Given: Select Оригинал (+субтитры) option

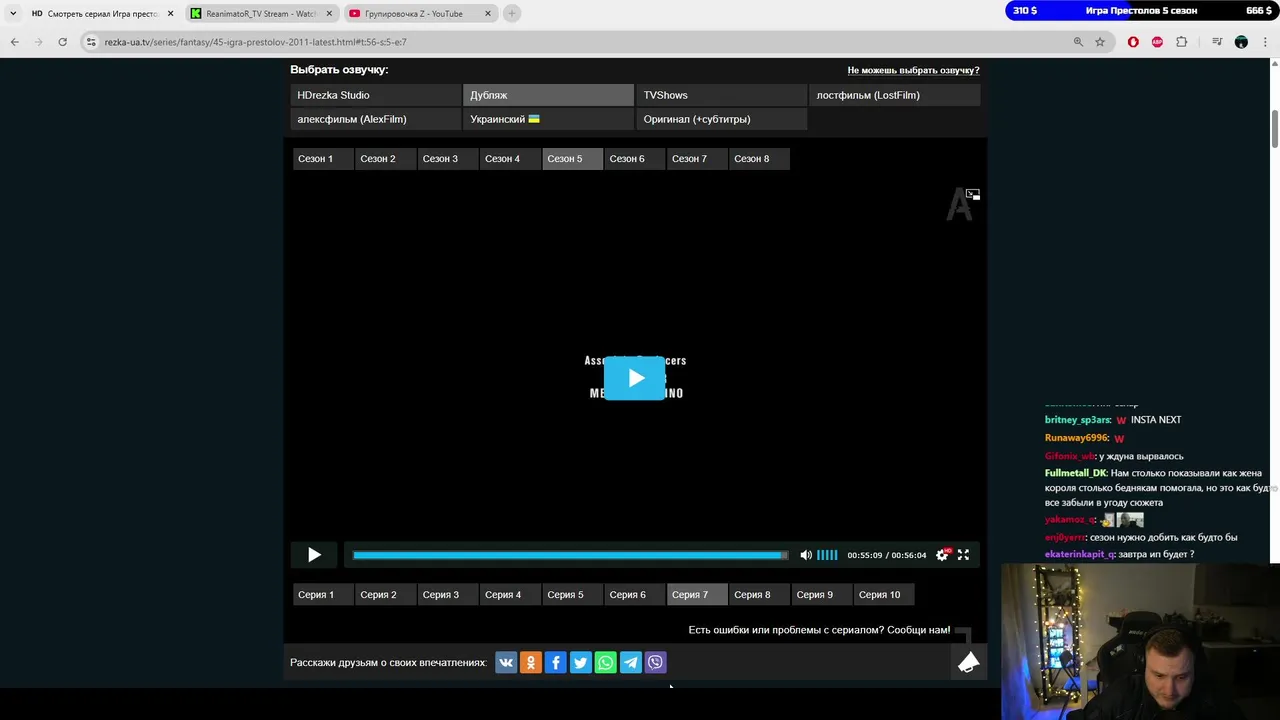Looking at the screenshot, I should (x=722, y=119).
